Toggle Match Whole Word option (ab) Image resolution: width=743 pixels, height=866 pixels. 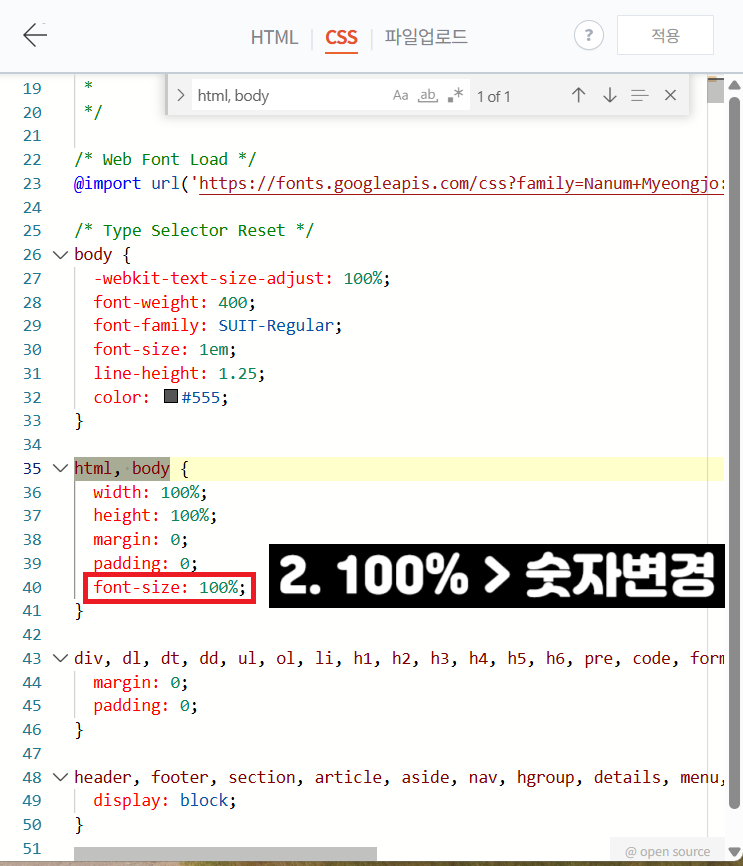pos(428,96)
